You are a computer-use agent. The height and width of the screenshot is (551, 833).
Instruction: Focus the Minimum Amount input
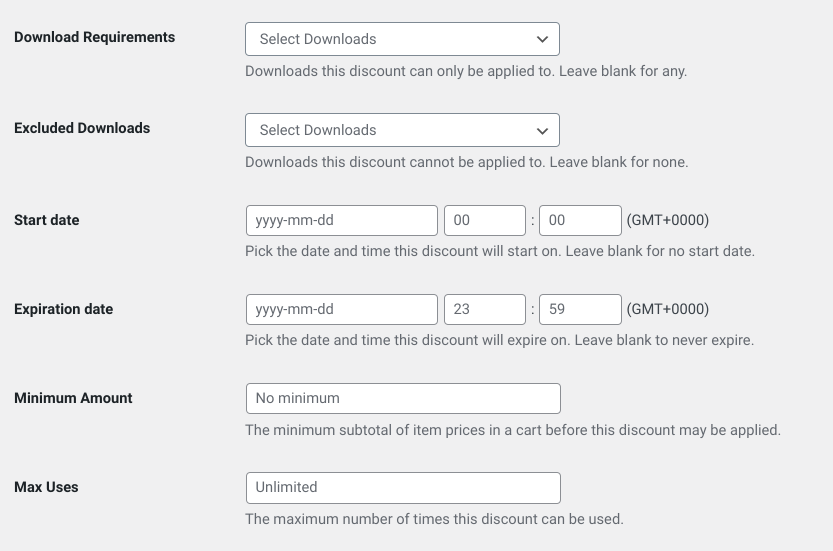[403, 398]
